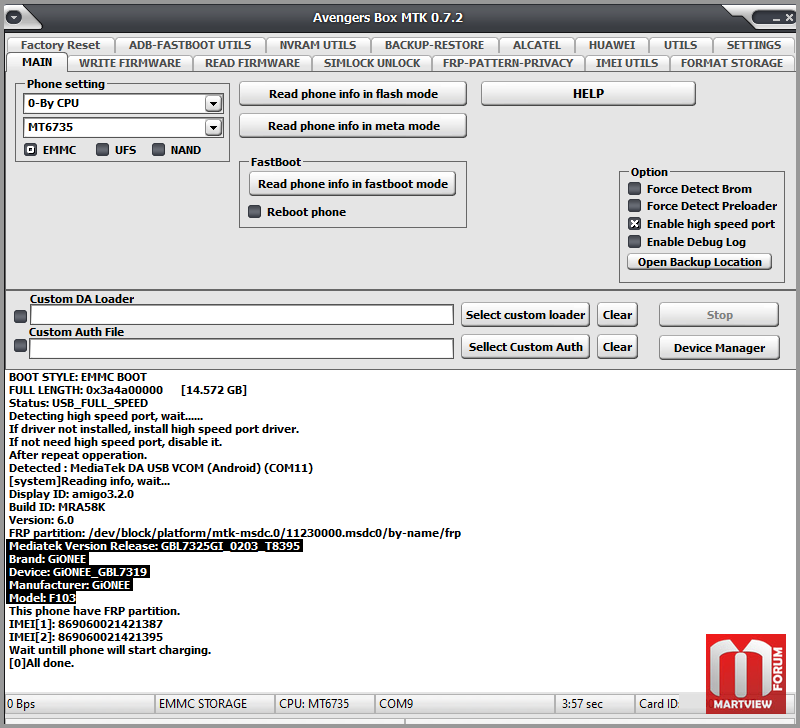Enable Force Detect Brom option
This screenshot has width=800, height=728.
(634, 189)
